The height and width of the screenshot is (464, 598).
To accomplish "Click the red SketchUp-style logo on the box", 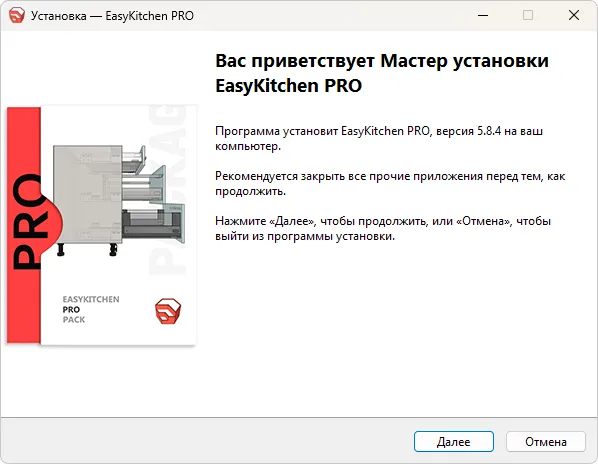I will [x=168, y=311].
